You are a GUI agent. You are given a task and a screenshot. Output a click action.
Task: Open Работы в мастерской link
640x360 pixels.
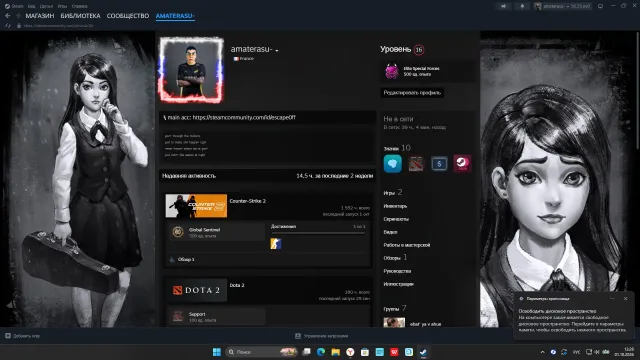click(x=407, y=245)
